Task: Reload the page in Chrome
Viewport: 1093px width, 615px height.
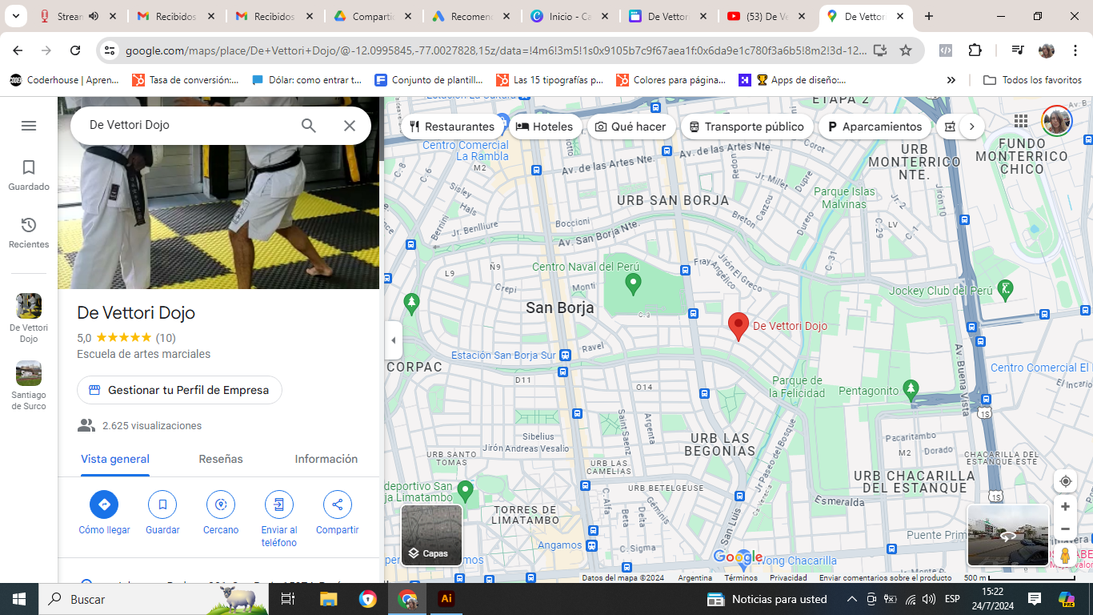Action: (x=75, y=50)
